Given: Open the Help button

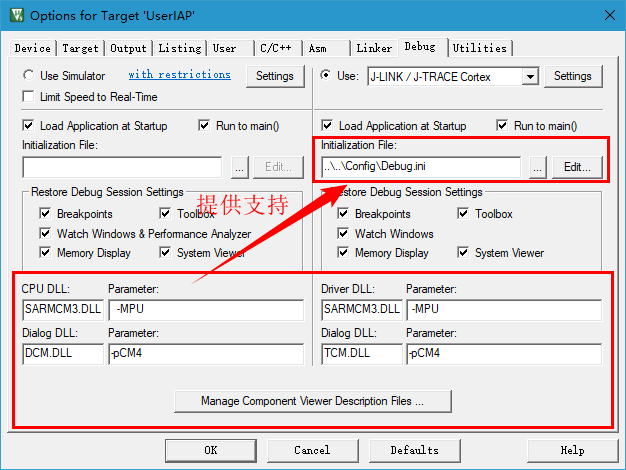Looking at the screenshot, I should coord(572,450).
